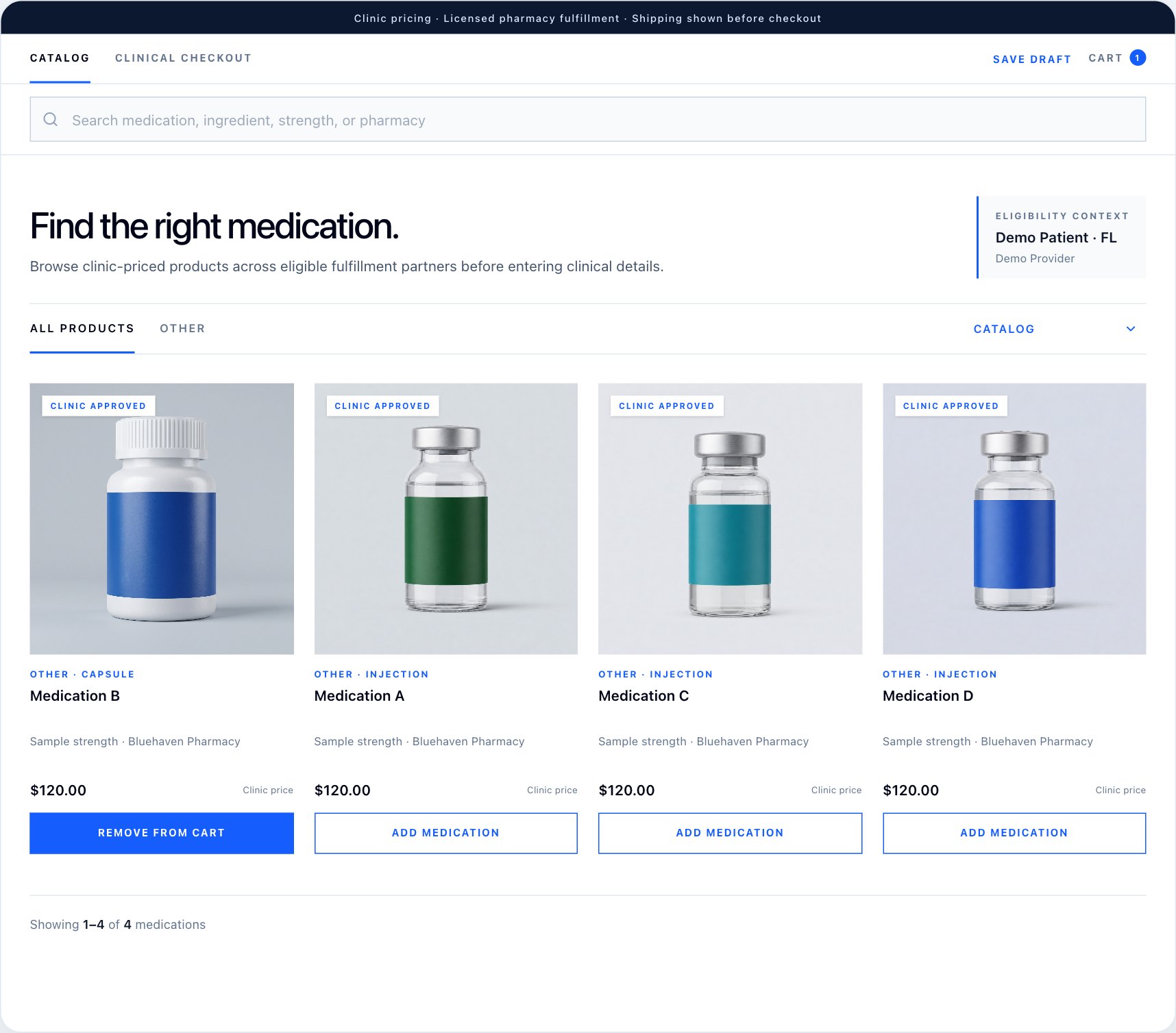Click the Demo Provider text
This screenshot has width=1176, height=1033.
coord(1035,259)
